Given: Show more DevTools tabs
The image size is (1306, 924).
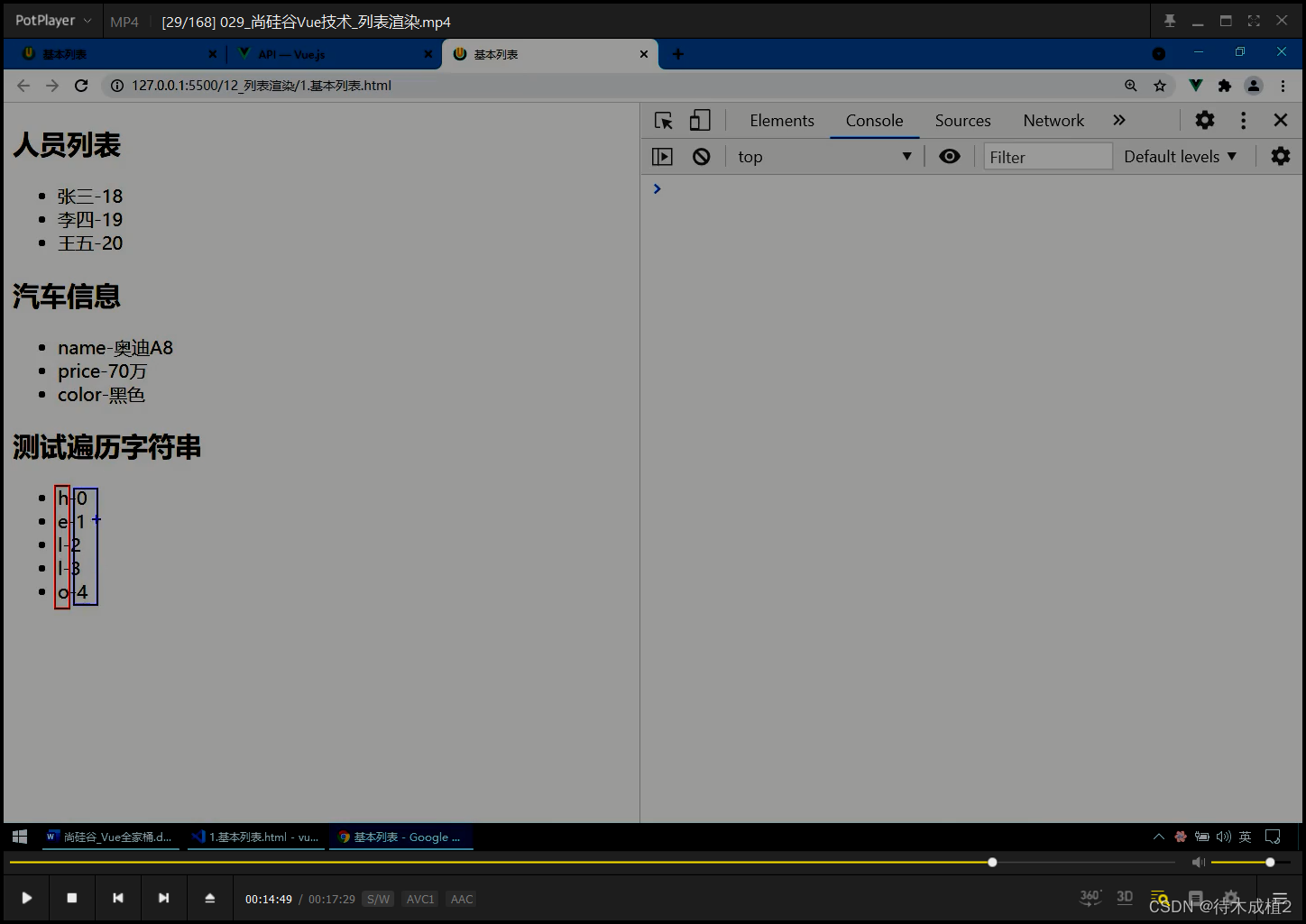Looking at the screenshot, I should [x=1119, y=121].
